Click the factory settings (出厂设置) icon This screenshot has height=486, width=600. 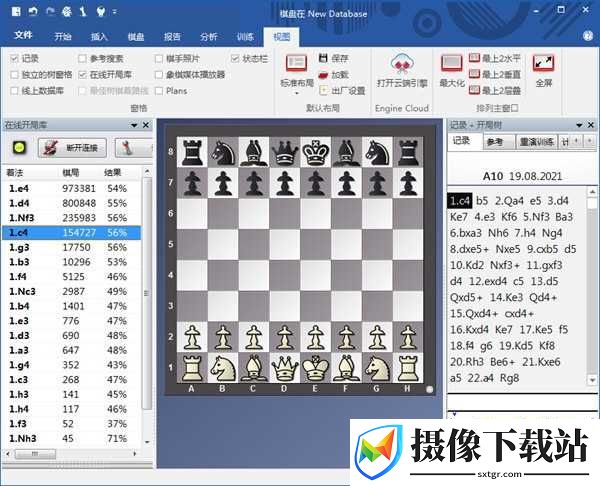click(x=324, y=90)
